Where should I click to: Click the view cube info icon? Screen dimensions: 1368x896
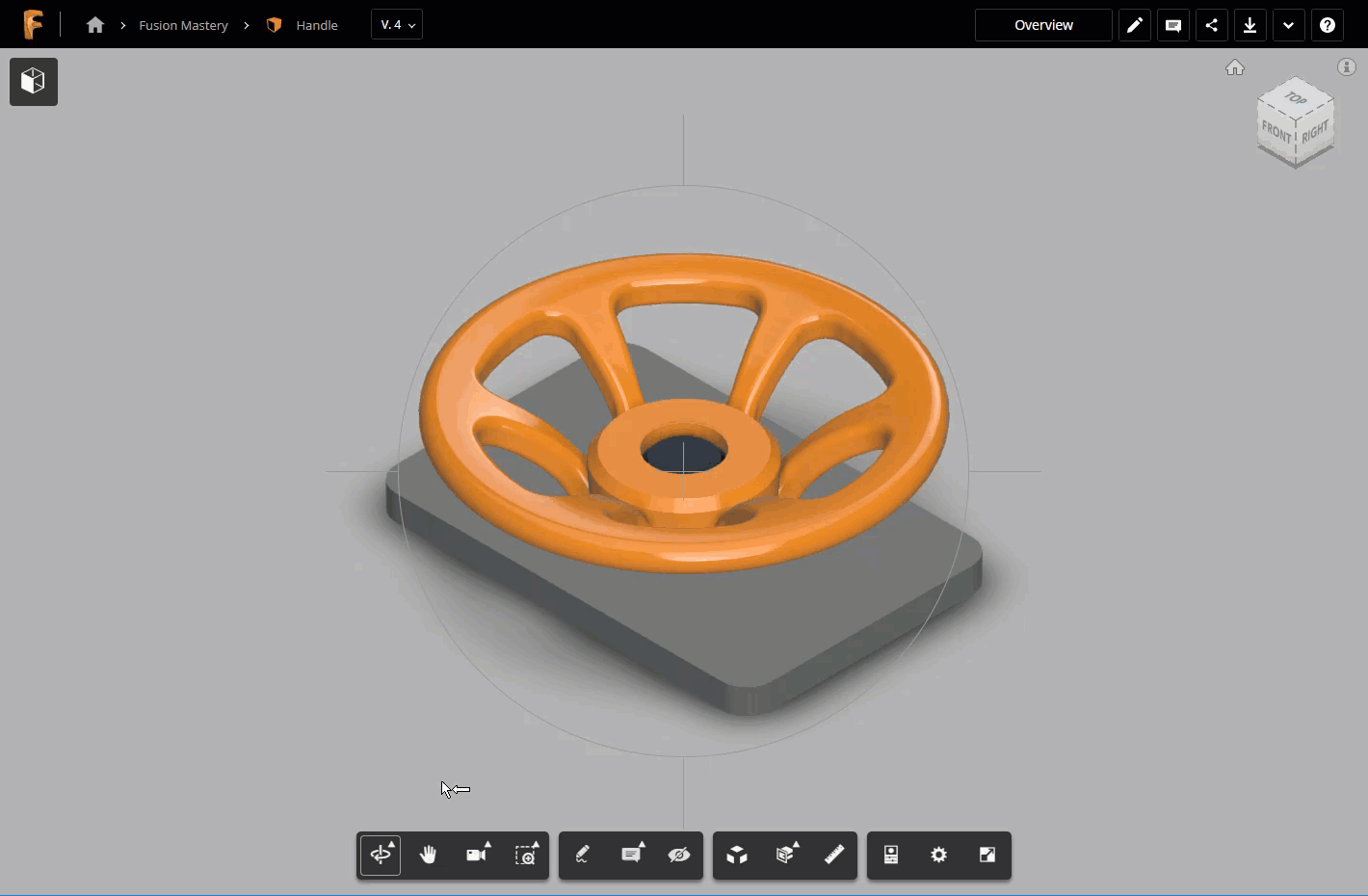tap(1347, 66)
